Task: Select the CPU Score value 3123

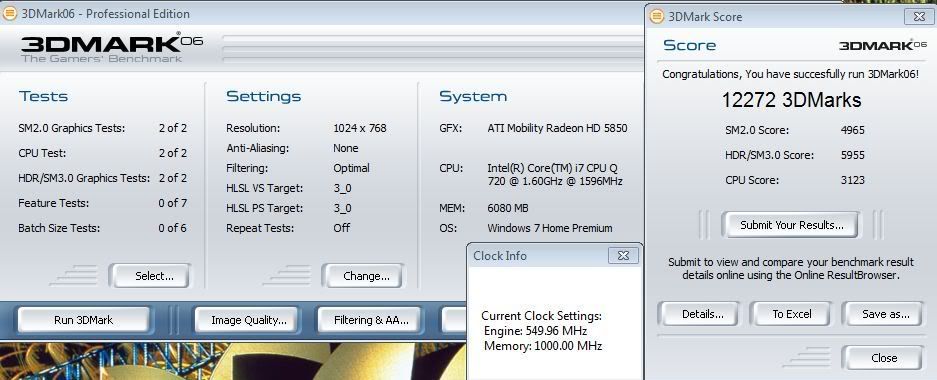Action: click(853, 180)
